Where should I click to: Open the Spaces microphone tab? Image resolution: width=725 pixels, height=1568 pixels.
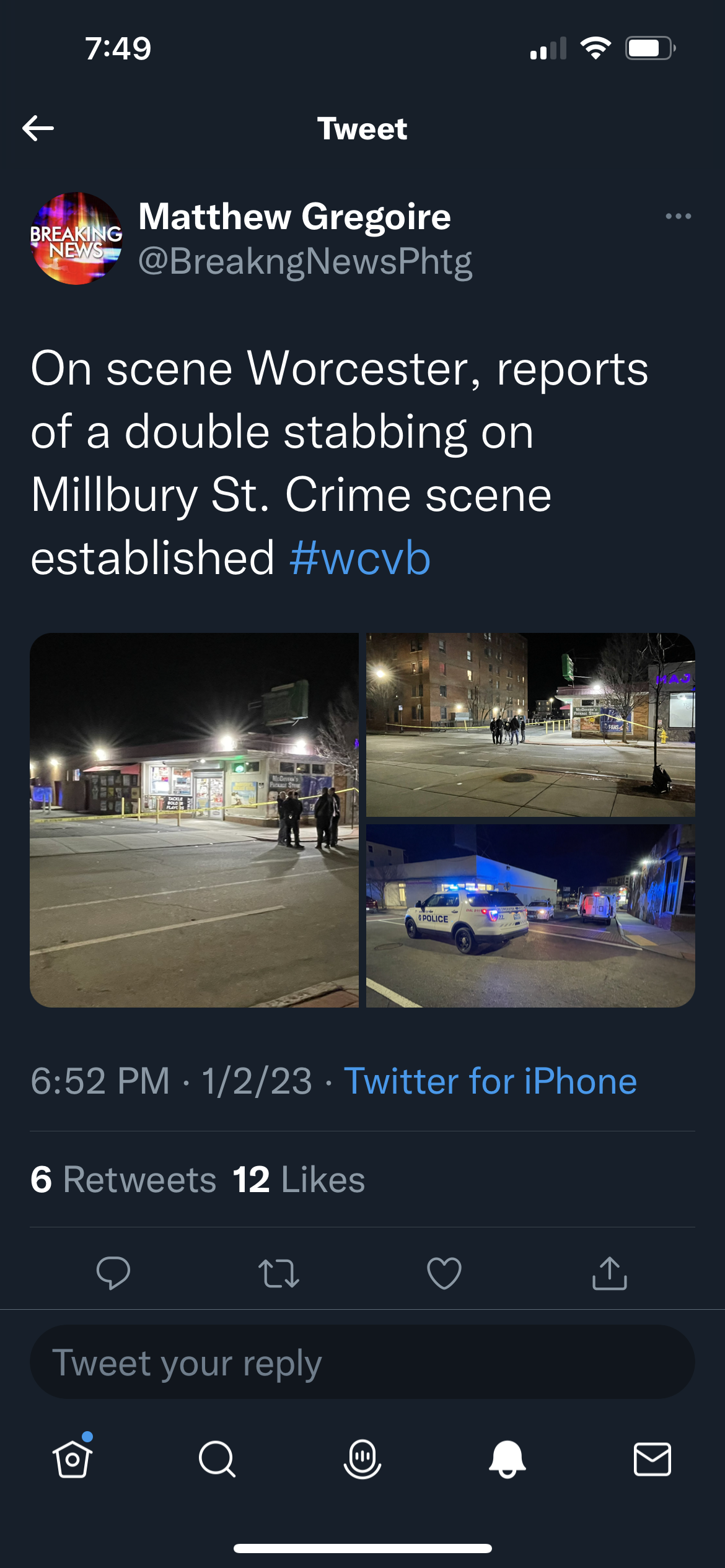[362, 1459]
